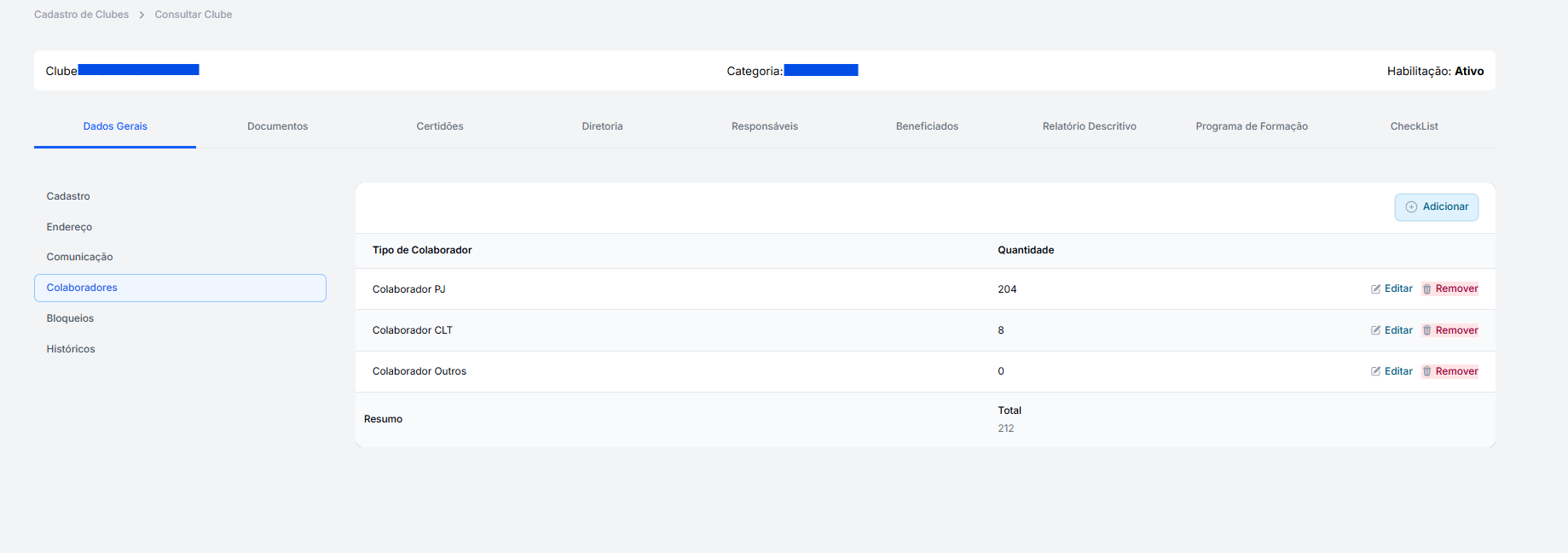The image size is (1568, 553).
Task: Click the Tipo de Colaborador column header
Action: [422, 250]
